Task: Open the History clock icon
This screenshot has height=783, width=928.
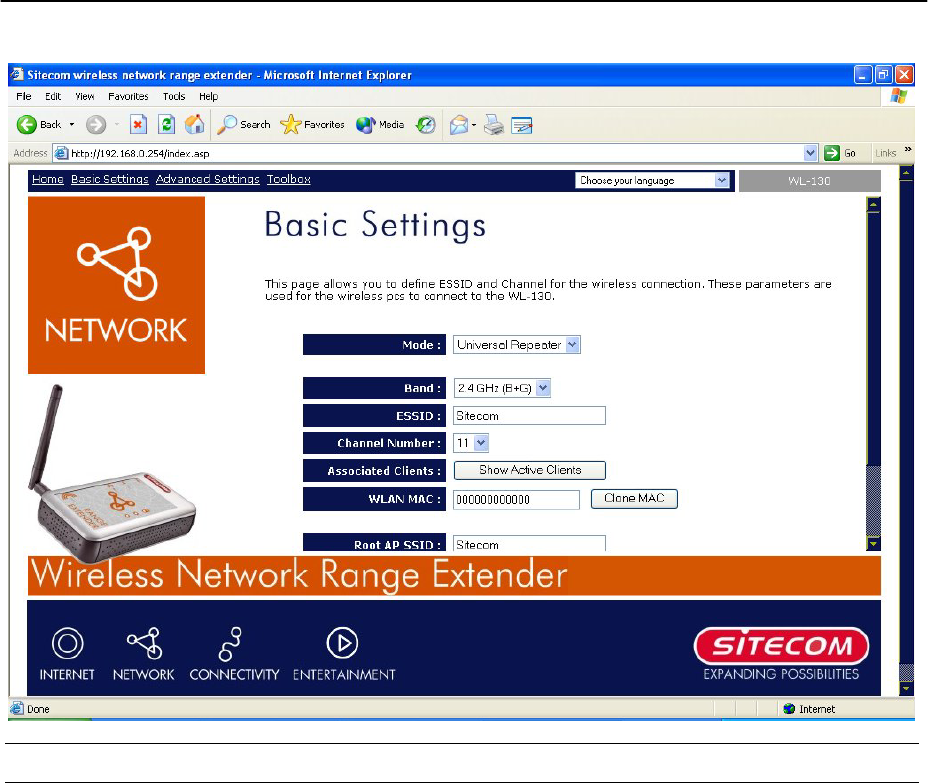Action: pos(426,125)
